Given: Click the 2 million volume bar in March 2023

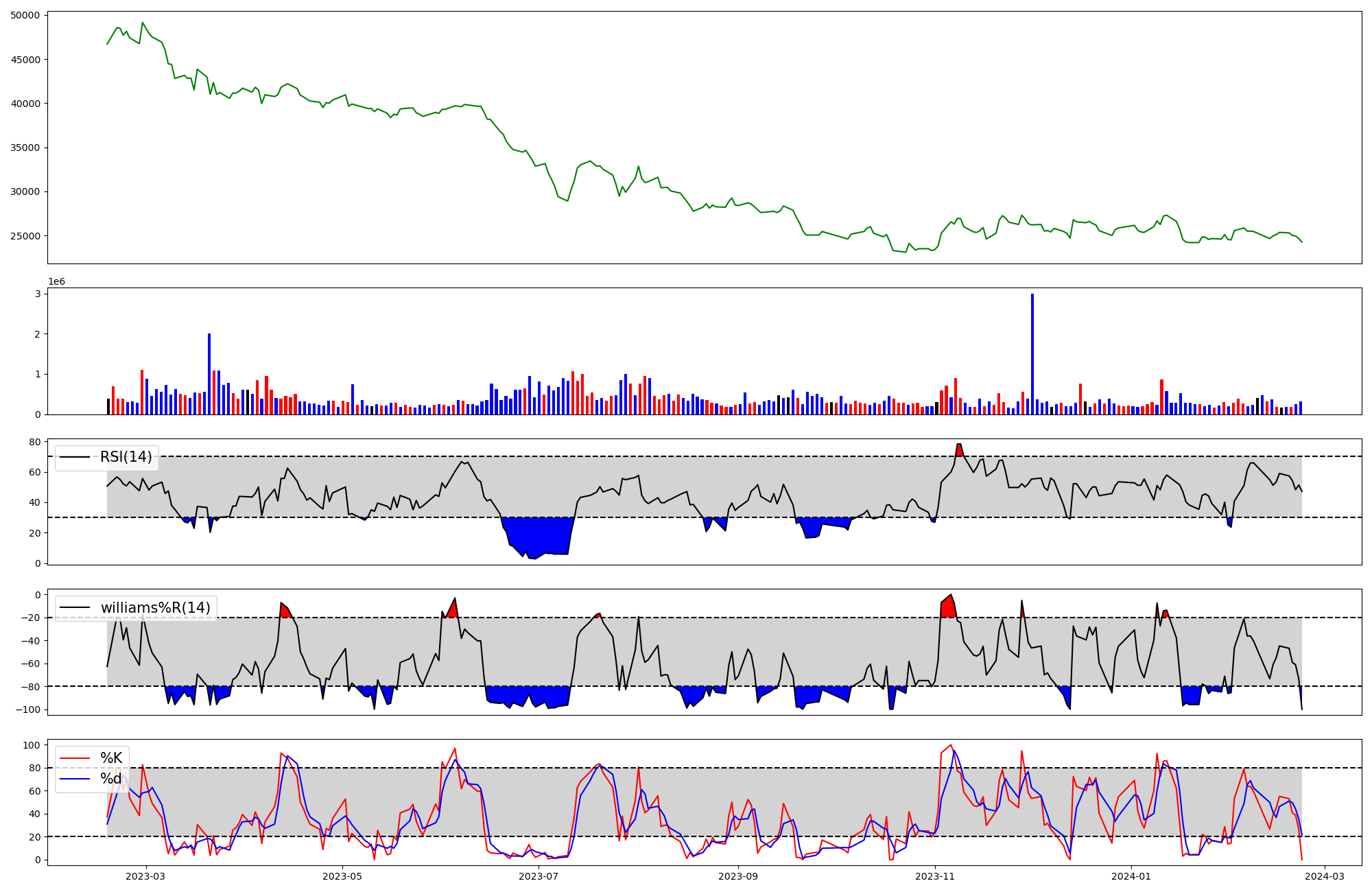Looking at the screenshot, I should pyautogui.click(x=209, y=374).
